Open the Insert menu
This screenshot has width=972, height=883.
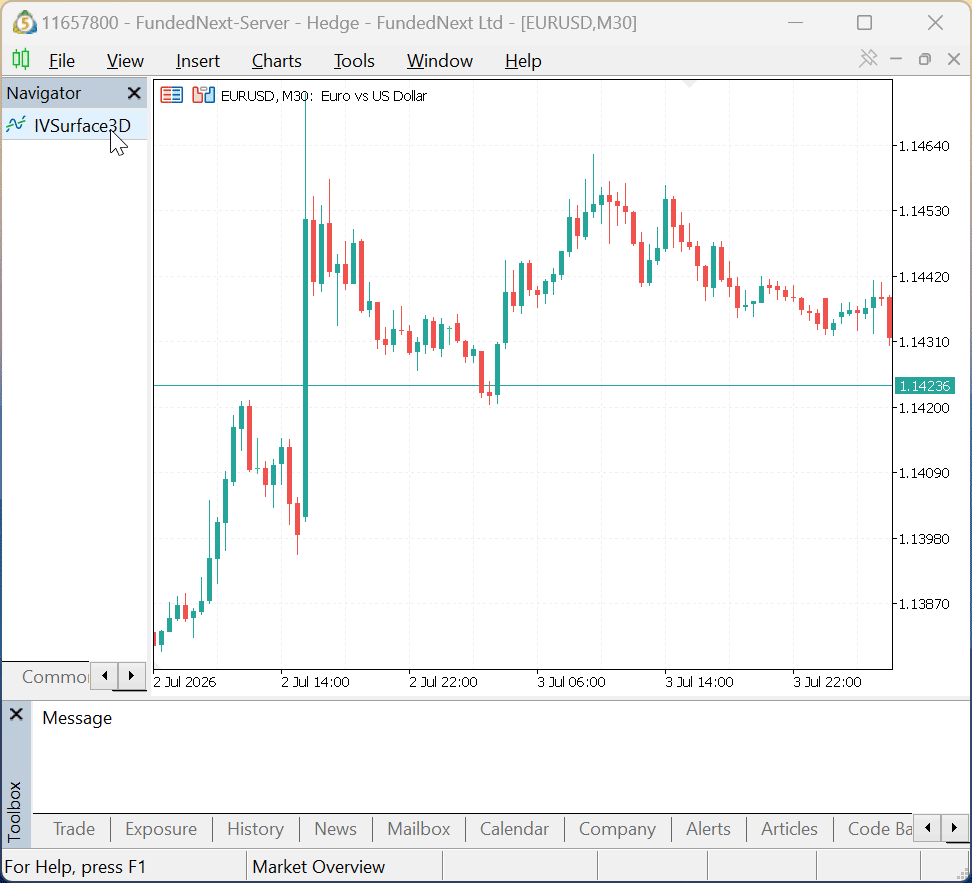click(198, 61)
